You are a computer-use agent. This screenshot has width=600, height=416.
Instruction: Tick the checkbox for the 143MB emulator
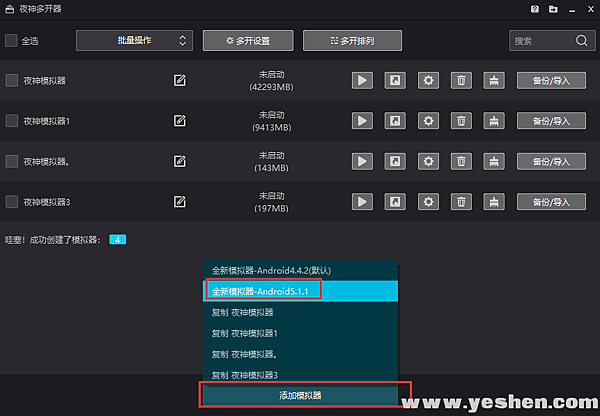click(11, 161)
